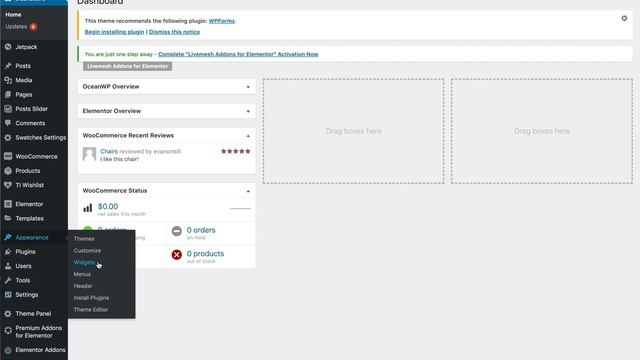Open Themes in Appearance submenu
This screenshot has height=360, width=640.
pos(84,239)
